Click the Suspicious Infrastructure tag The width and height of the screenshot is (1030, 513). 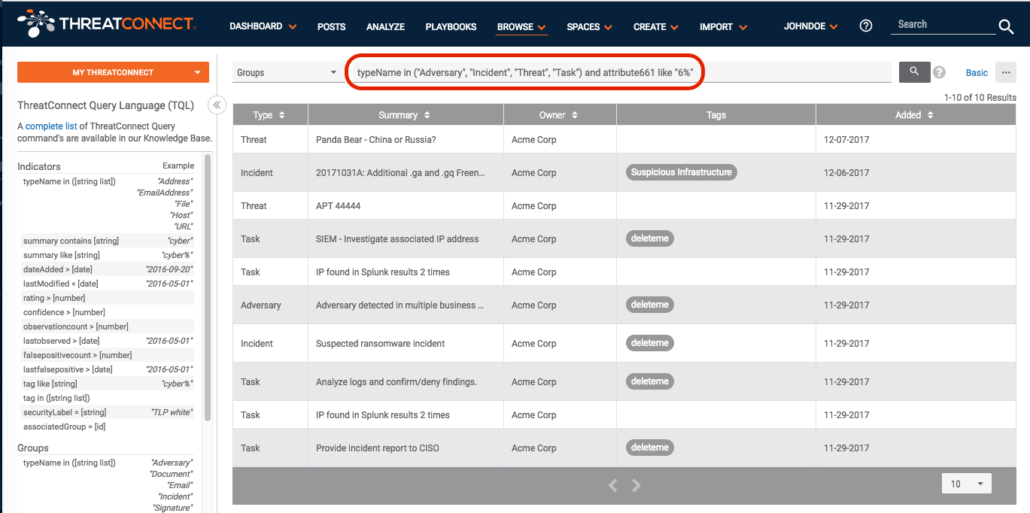(681, 173)
